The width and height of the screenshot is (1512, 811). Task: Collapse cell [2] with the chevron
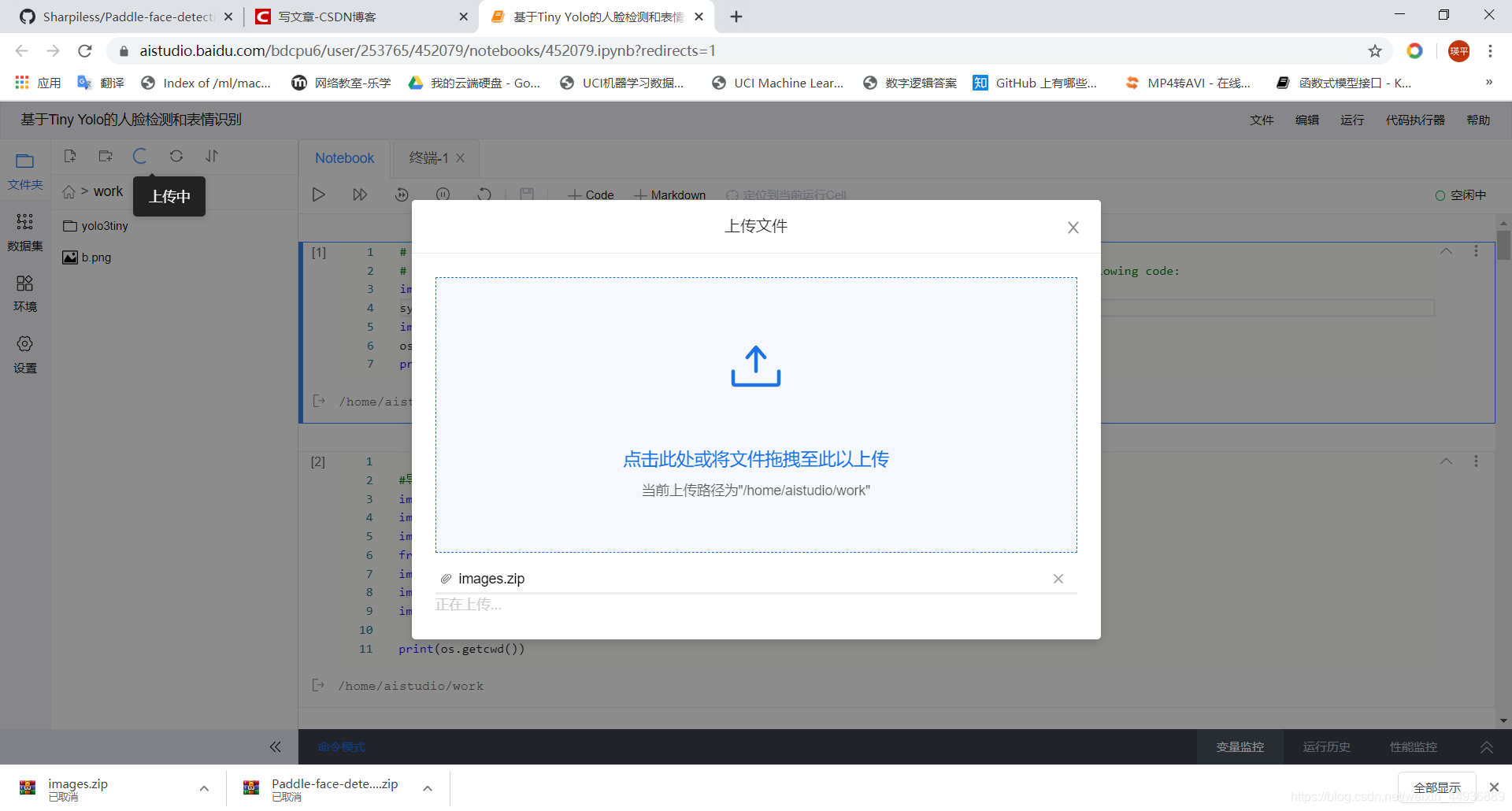1446,461
